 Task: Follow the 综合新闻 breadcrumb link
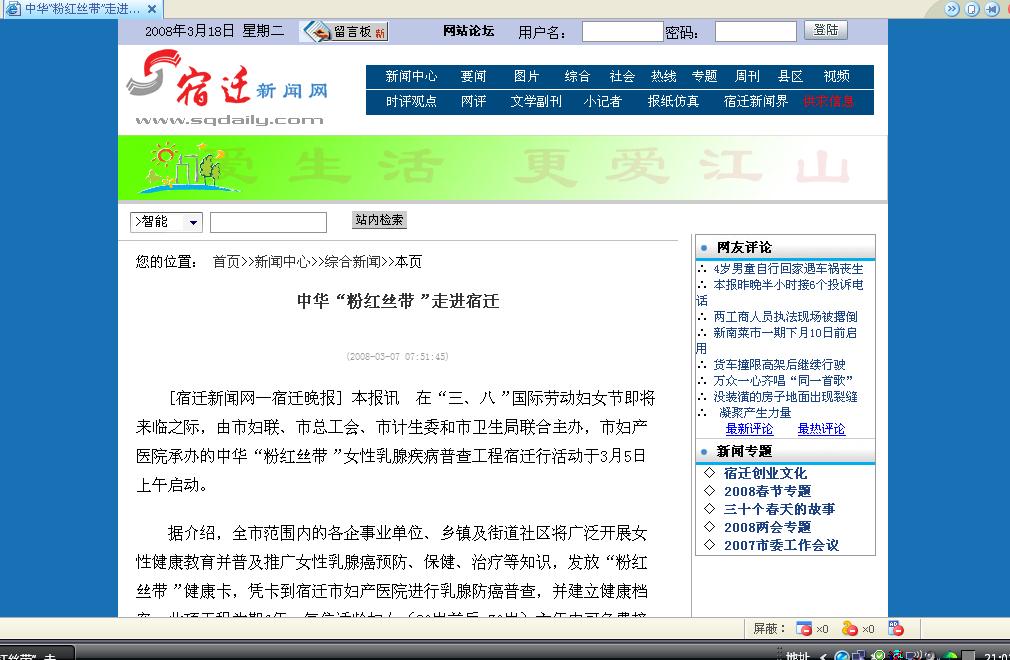click(352, 261)
